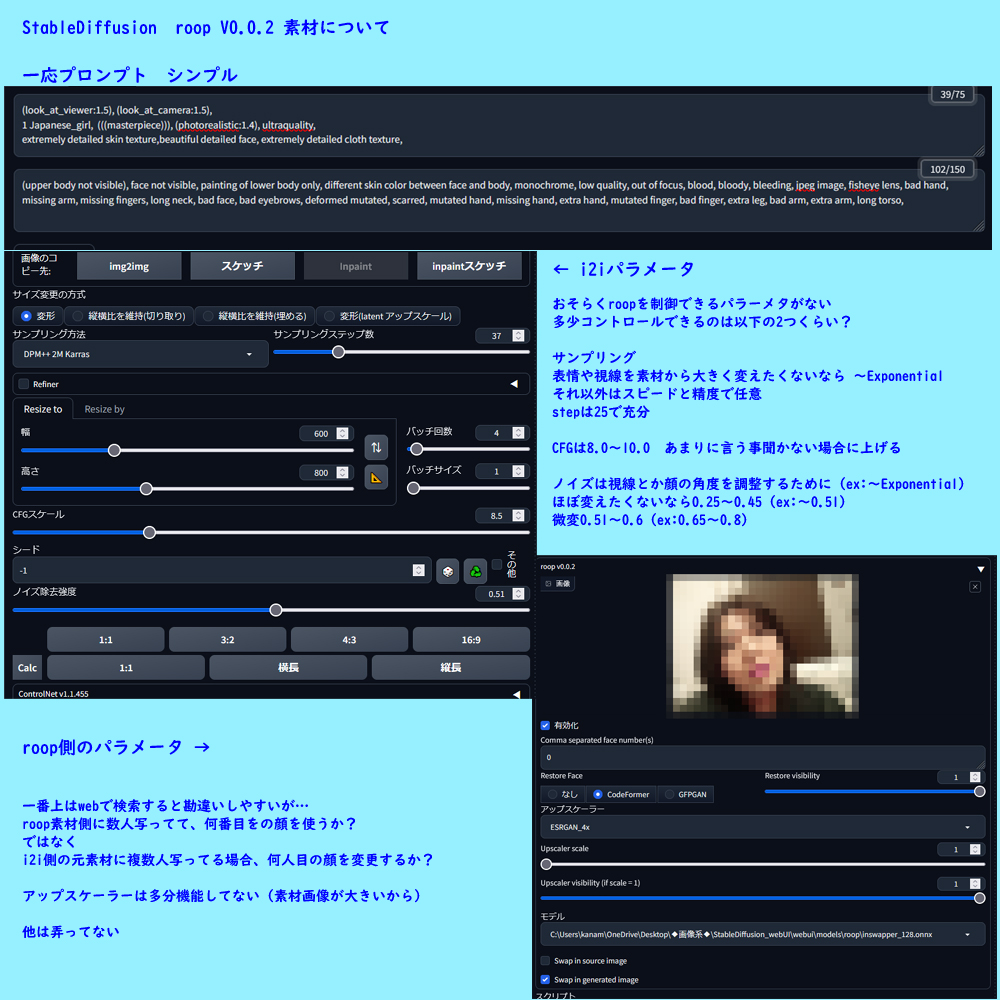
Task: Randomize seed with the dice icon
Action: click(x=448, y=571)
